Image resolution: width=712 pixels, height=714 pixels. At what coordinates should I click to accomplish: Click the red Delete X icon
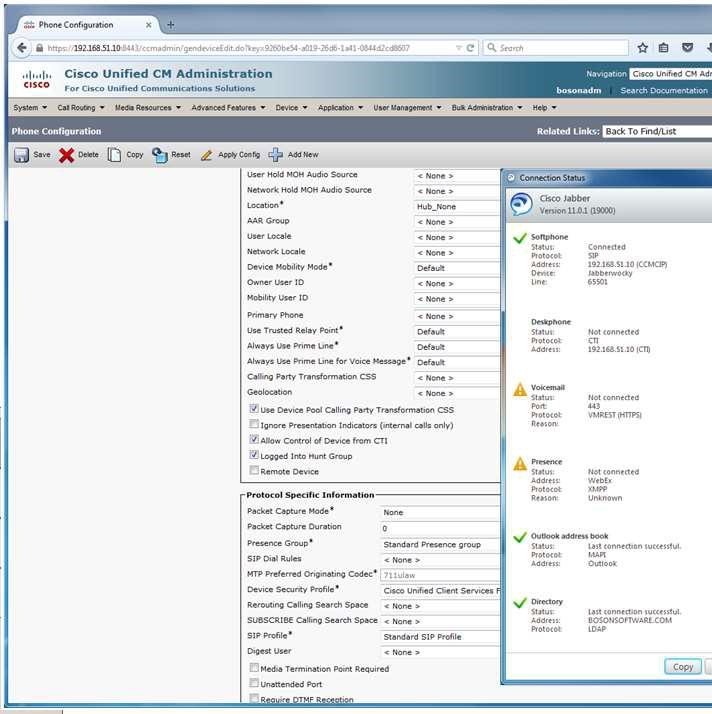[66, 155]
